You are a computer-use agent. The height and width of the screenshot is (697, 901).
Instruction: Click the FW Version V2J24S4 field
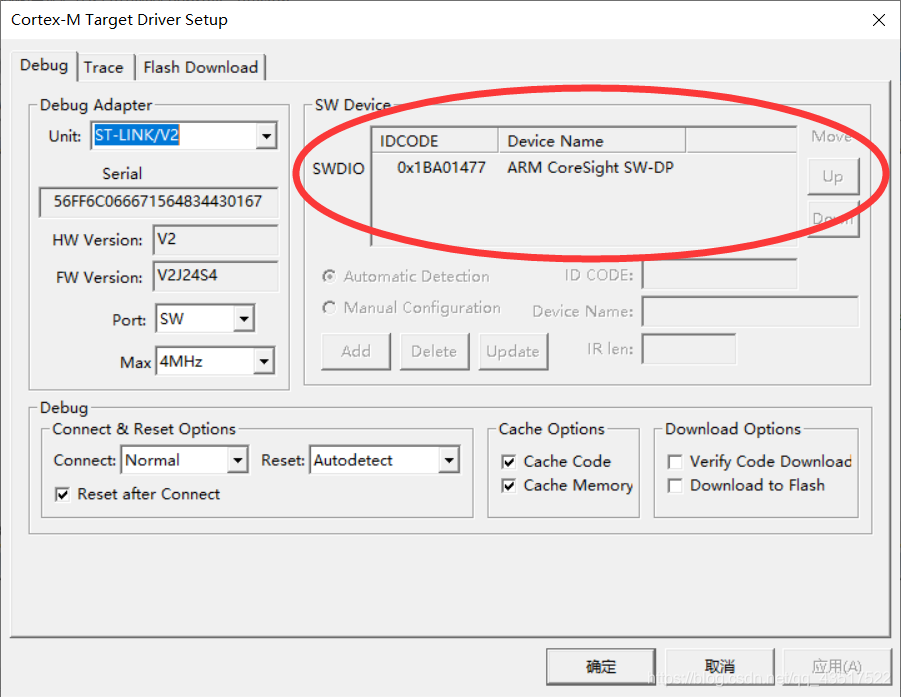click(x=215, y=276)
